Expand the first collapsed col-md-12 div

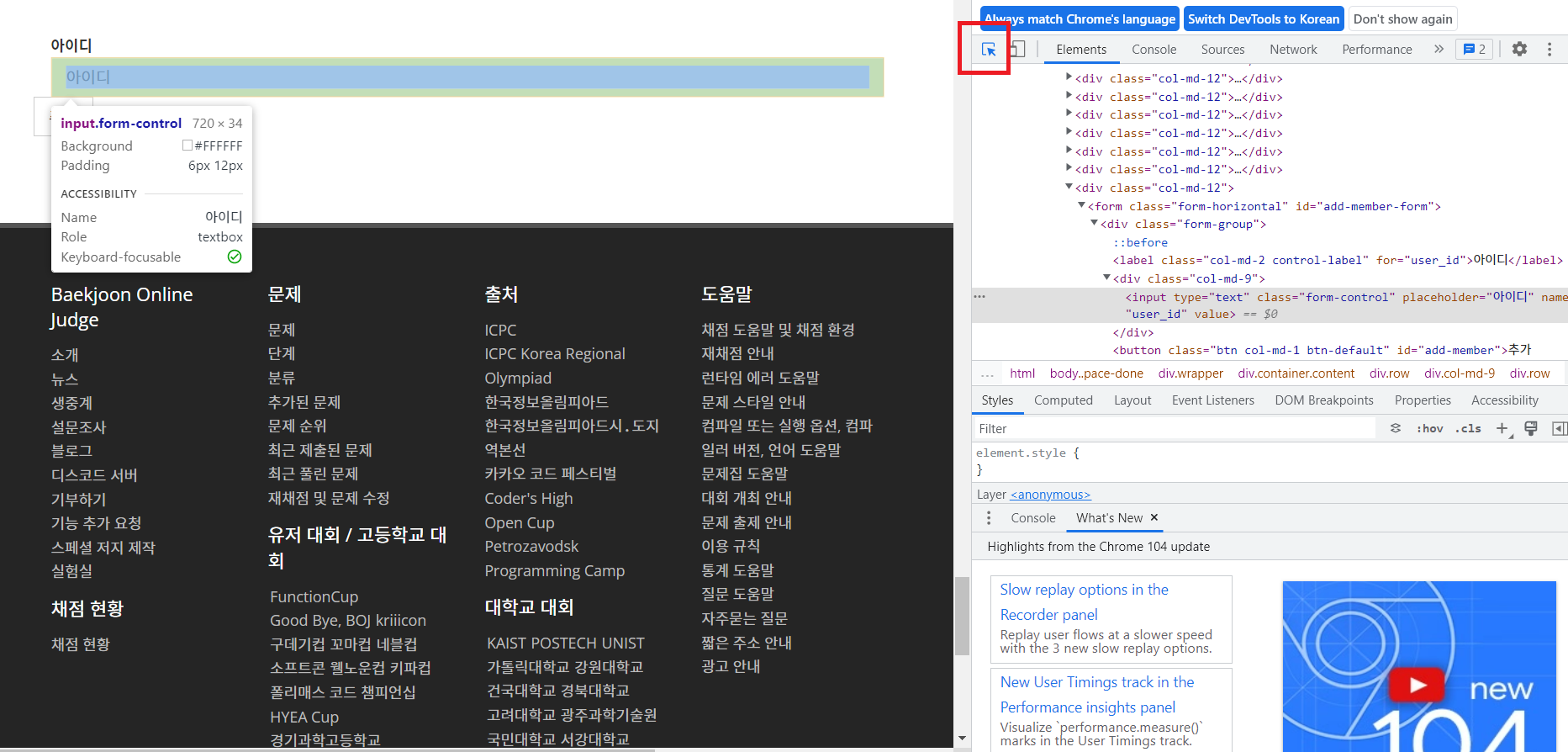pyautogui.click(x=1069, y=77)
